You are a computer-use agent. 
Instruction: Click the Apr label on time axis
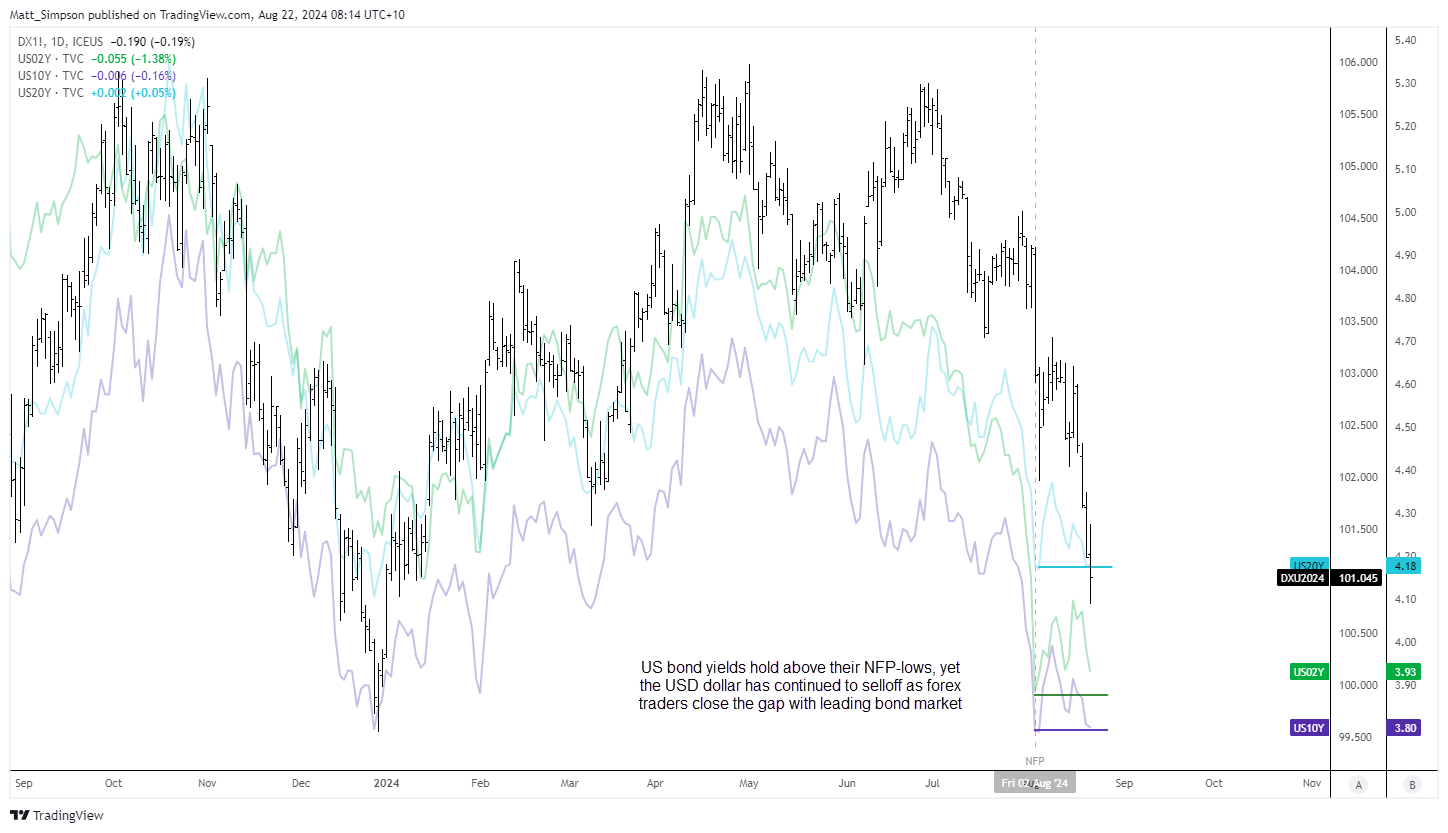click(656, 783)
